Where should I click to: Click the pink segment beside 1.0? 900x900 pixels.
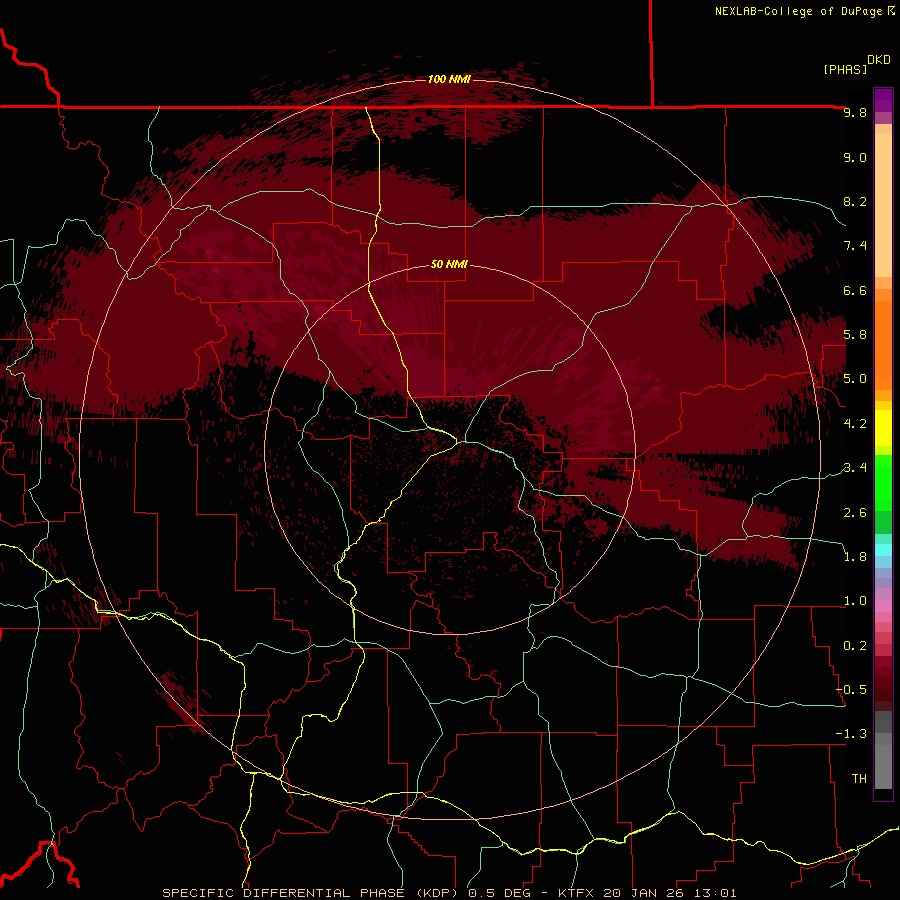883,606
